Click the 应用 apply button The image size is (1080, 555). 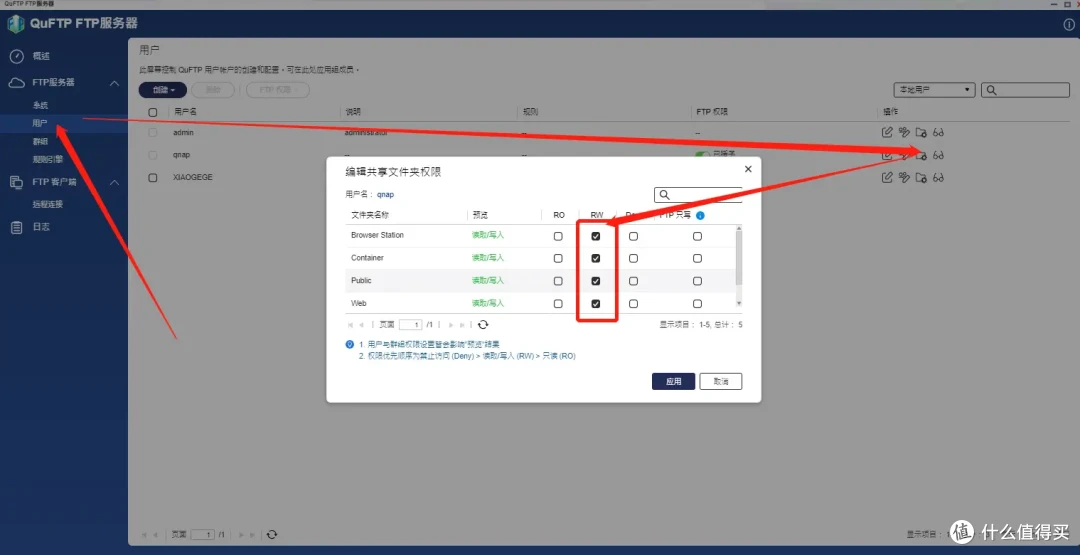(674, 381)
